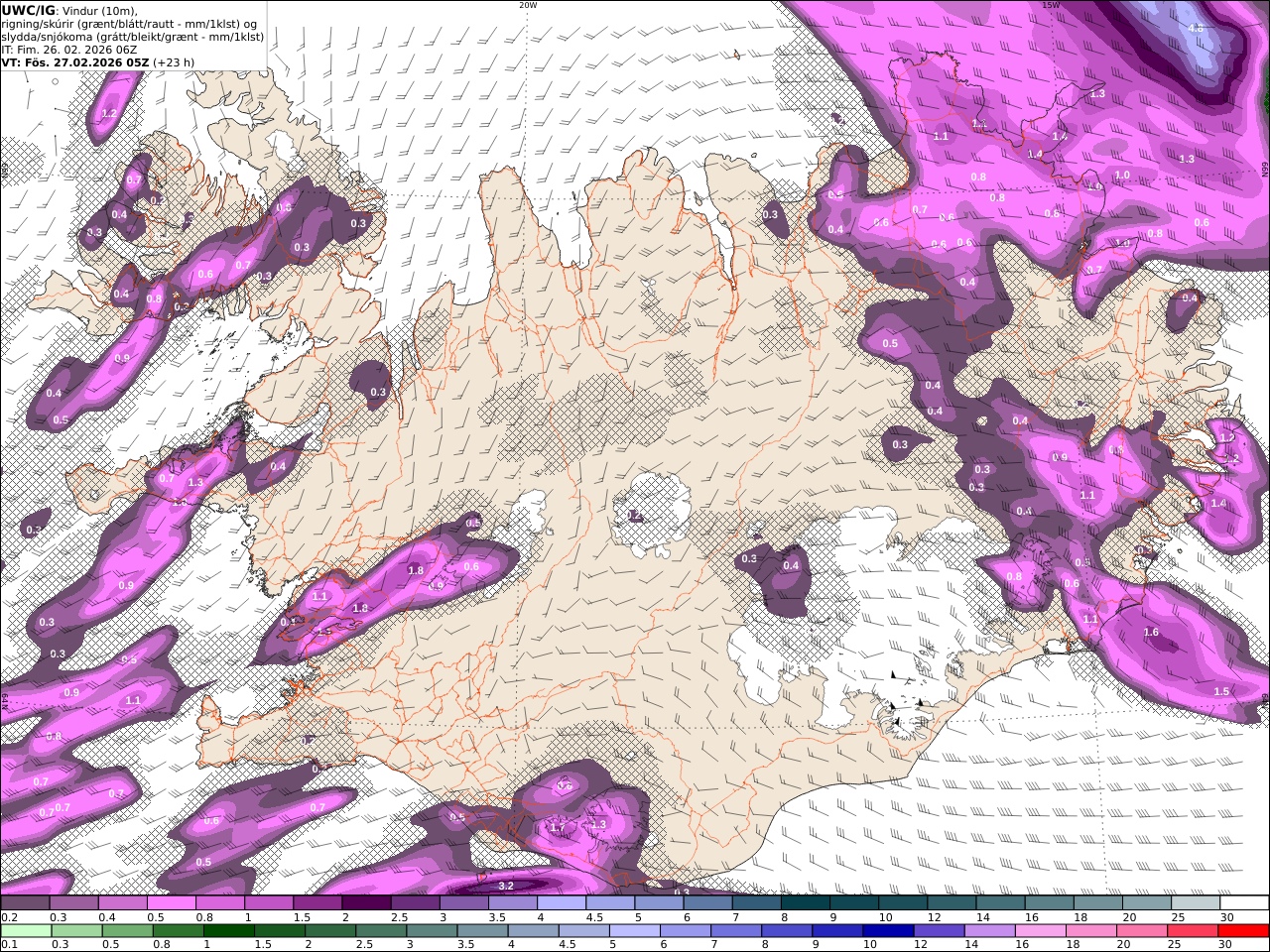Image resolution: width=1270 pixels, height=952 pixels.
Task: Click the 10 label on upper snow scale
Action: coord(885,917)
